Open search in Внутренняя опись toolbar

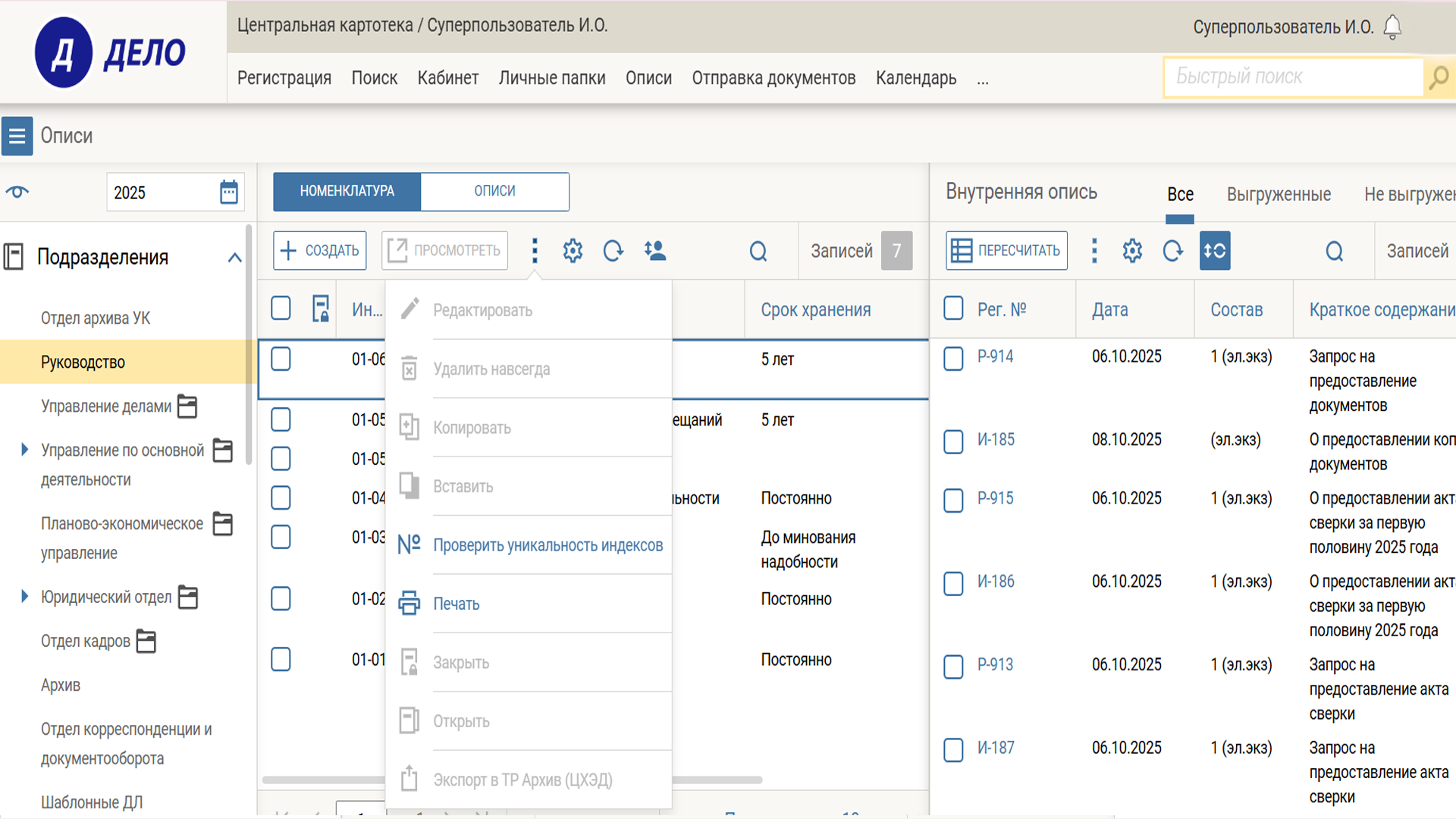click(1334, 251)
